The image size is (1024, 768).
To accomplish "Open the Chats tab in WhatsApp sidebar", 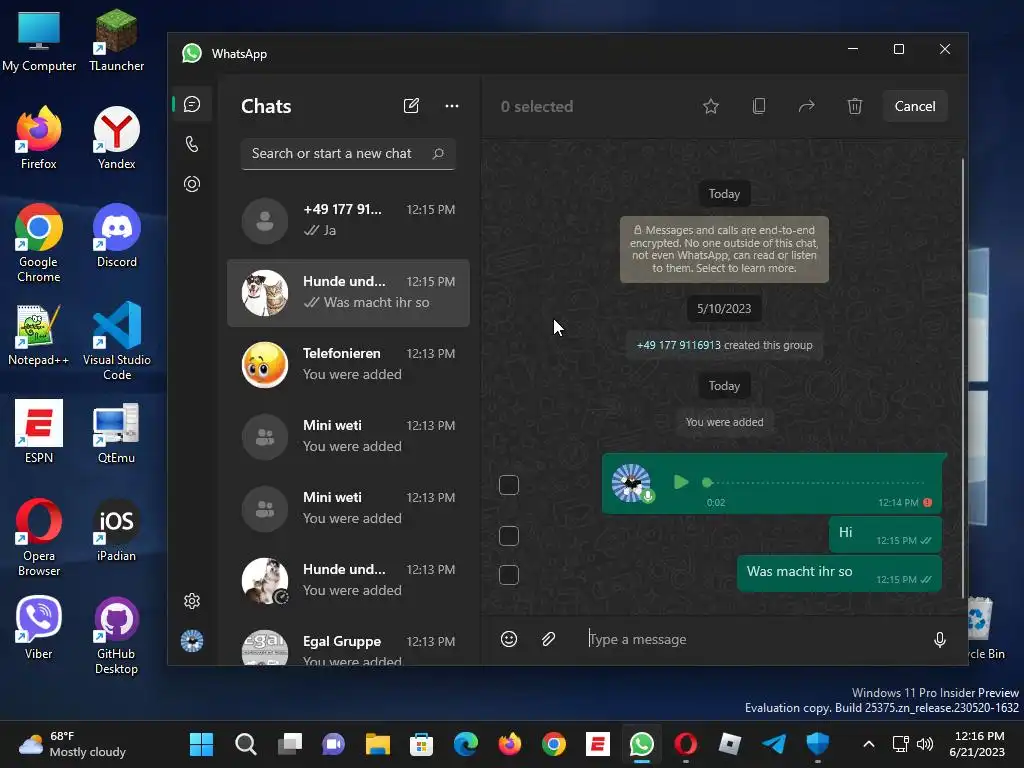I will point(192,104).
